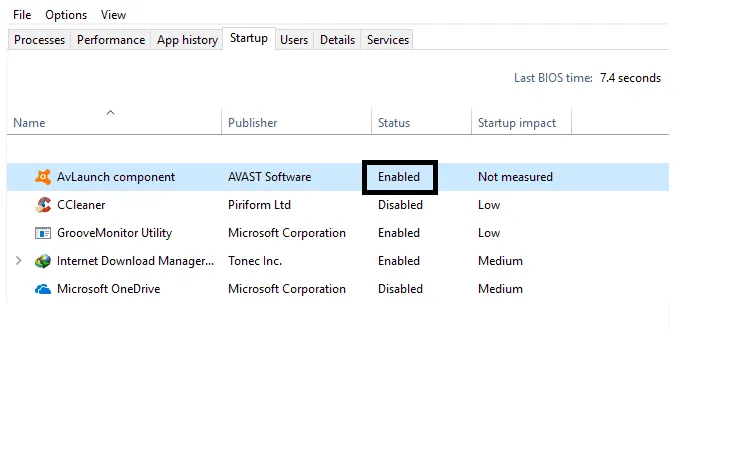This screenshot has width=756, height=471.
Task: Open the Options menu
Action: pos(66,15)
